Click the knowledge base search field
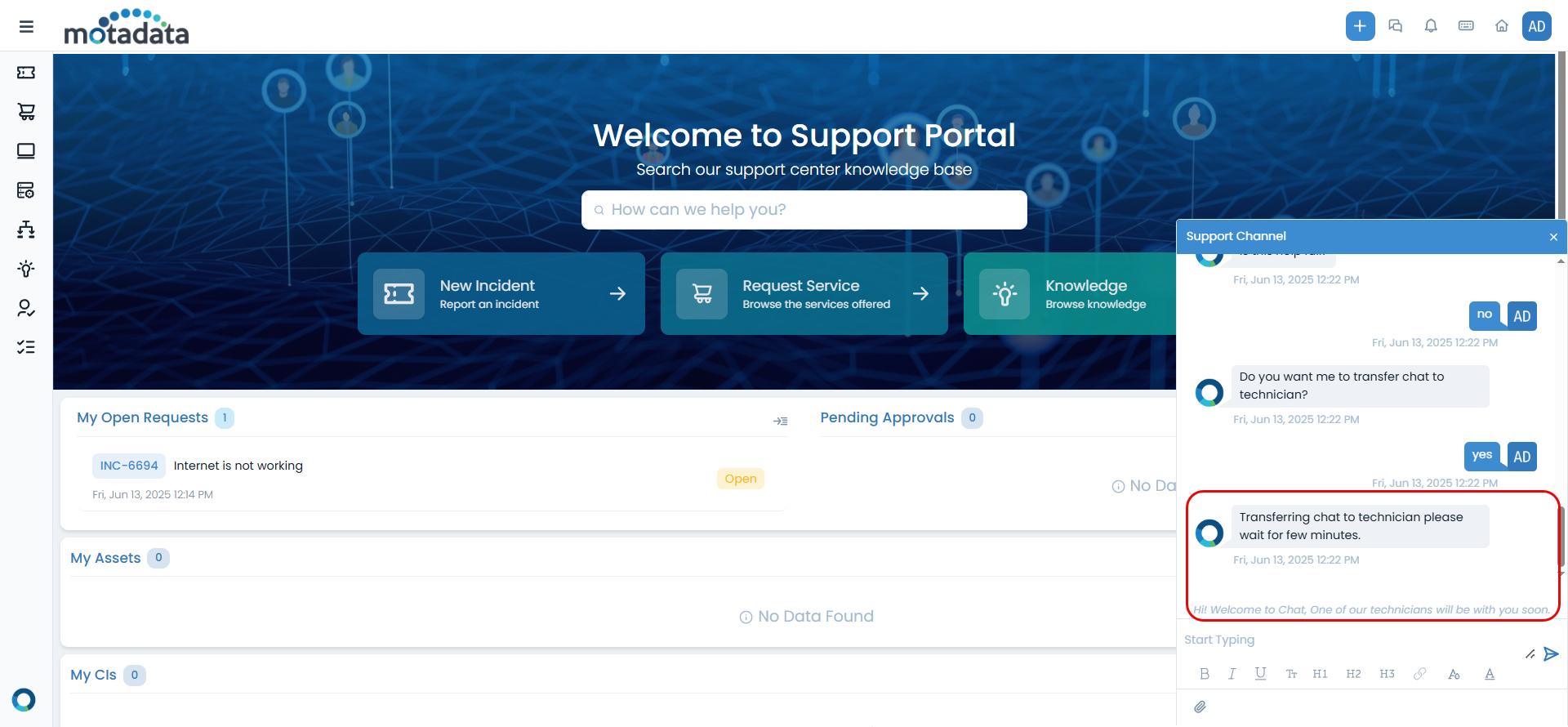 click(804, 210)
